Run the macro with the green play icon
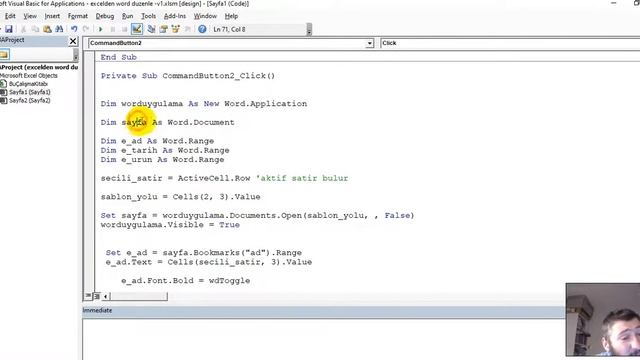The image size is (640, 360). [100, 29]
